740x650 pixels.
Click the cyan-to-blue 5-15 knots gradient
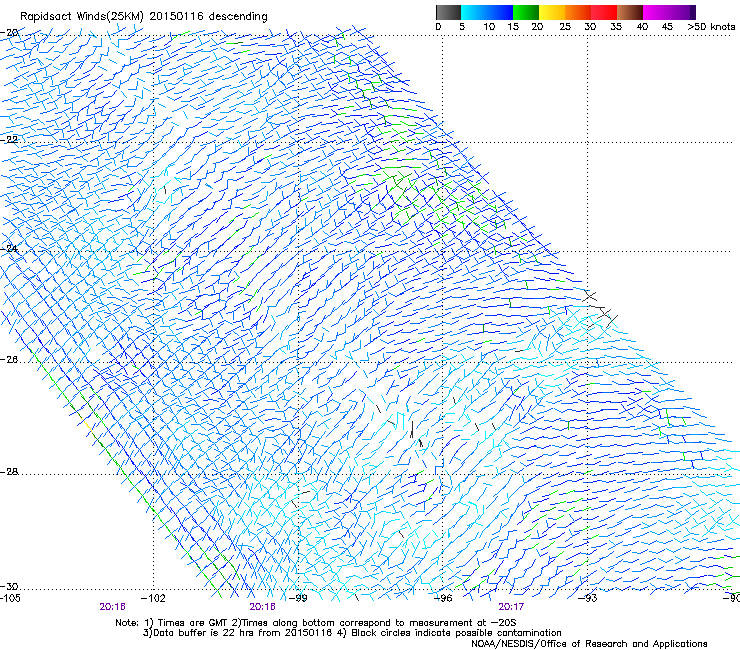tap(487, 12)
